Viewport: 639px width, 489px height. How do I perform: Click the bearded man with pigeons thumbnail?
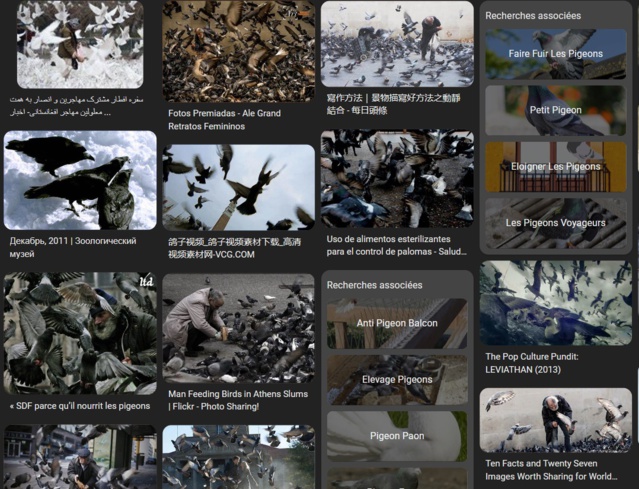(x=80, y=333)
